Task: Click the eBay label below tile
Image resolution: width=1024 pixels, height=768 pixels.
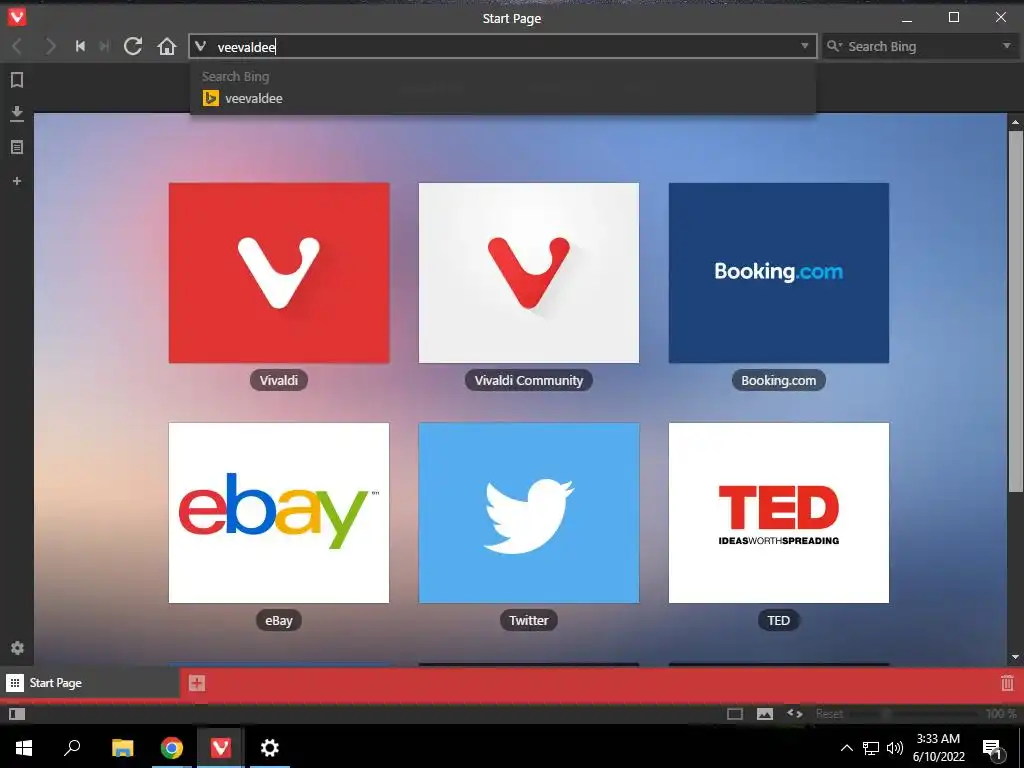Action: (279, 620)
